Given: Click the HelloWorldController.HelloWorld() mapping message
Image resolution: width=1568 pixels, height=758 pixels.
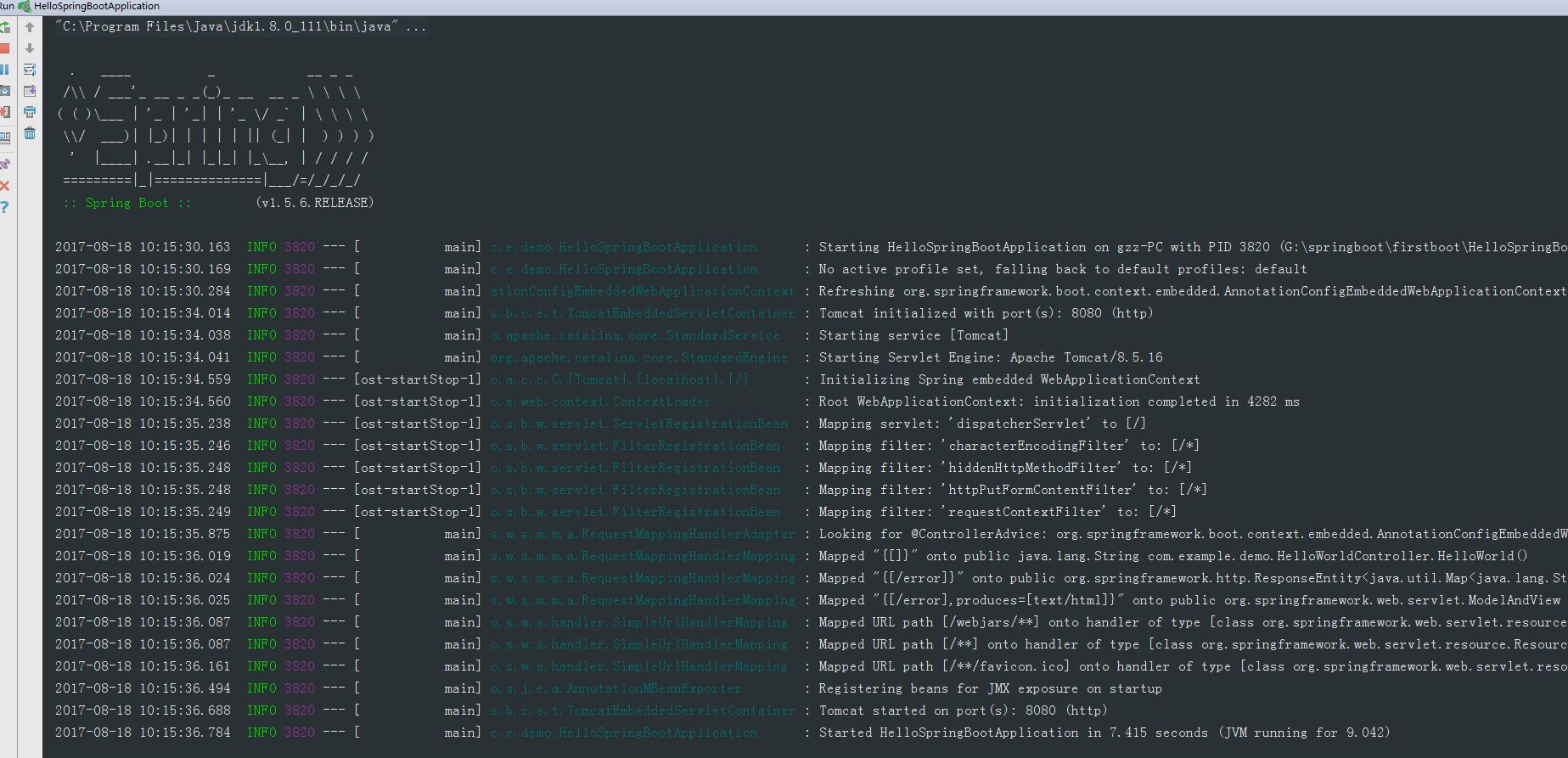Looking at the screenshot, I should click(1173, 556).
